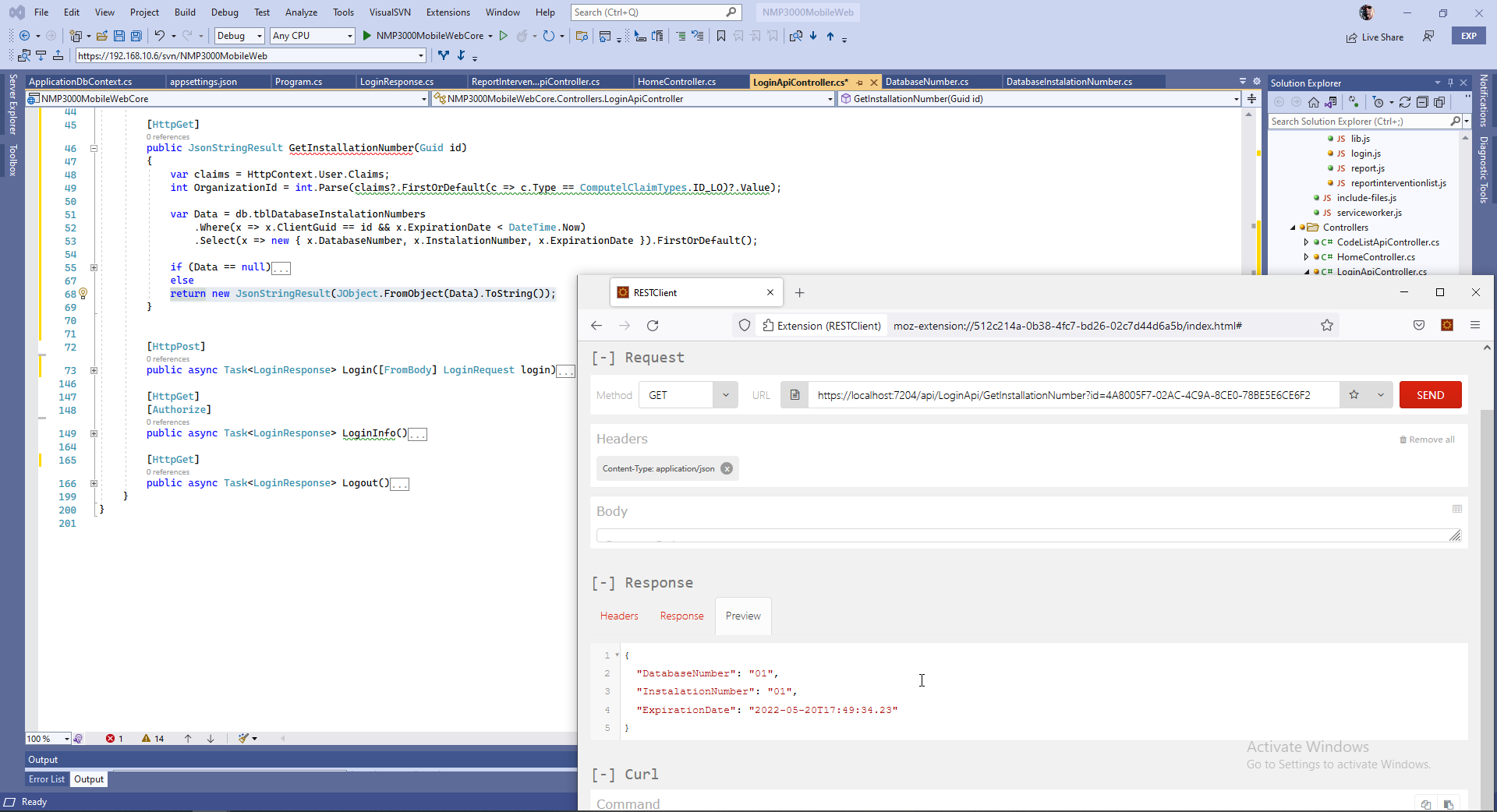Expand the collapsed Login method region

point(94,371)
